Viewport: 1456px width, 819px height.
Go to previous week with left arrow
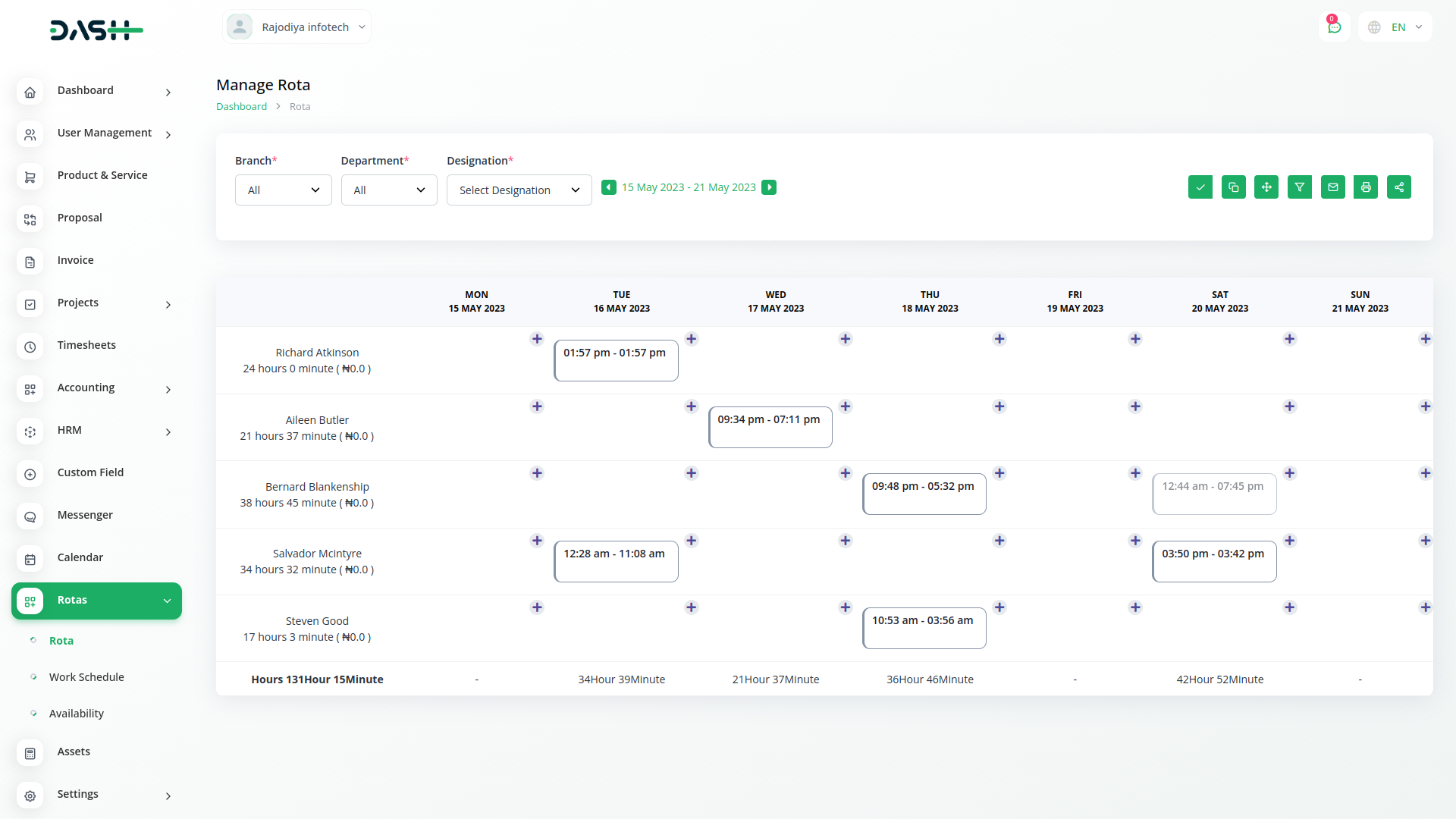click(x=608, y=187)
